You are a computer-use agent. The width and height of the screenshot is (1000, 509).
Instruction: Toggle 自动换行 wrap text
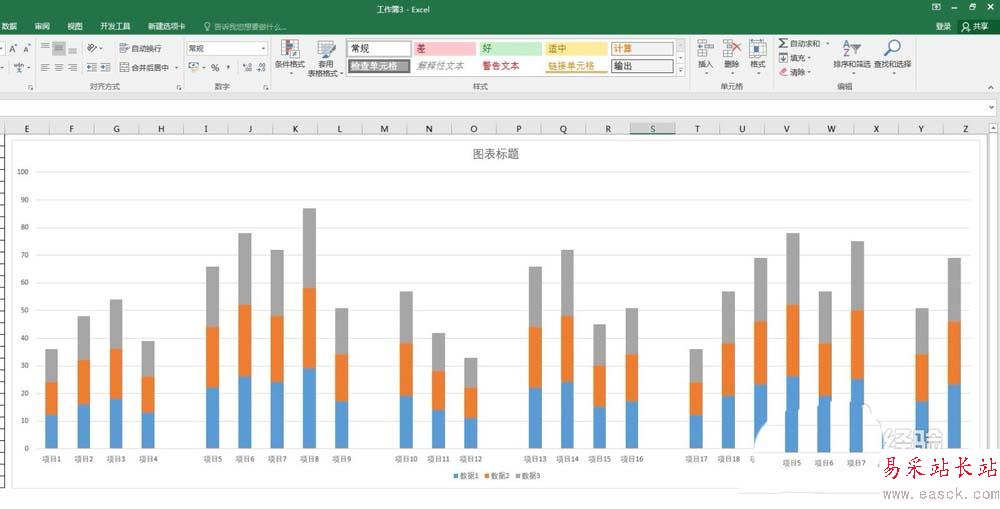point(140,48)
